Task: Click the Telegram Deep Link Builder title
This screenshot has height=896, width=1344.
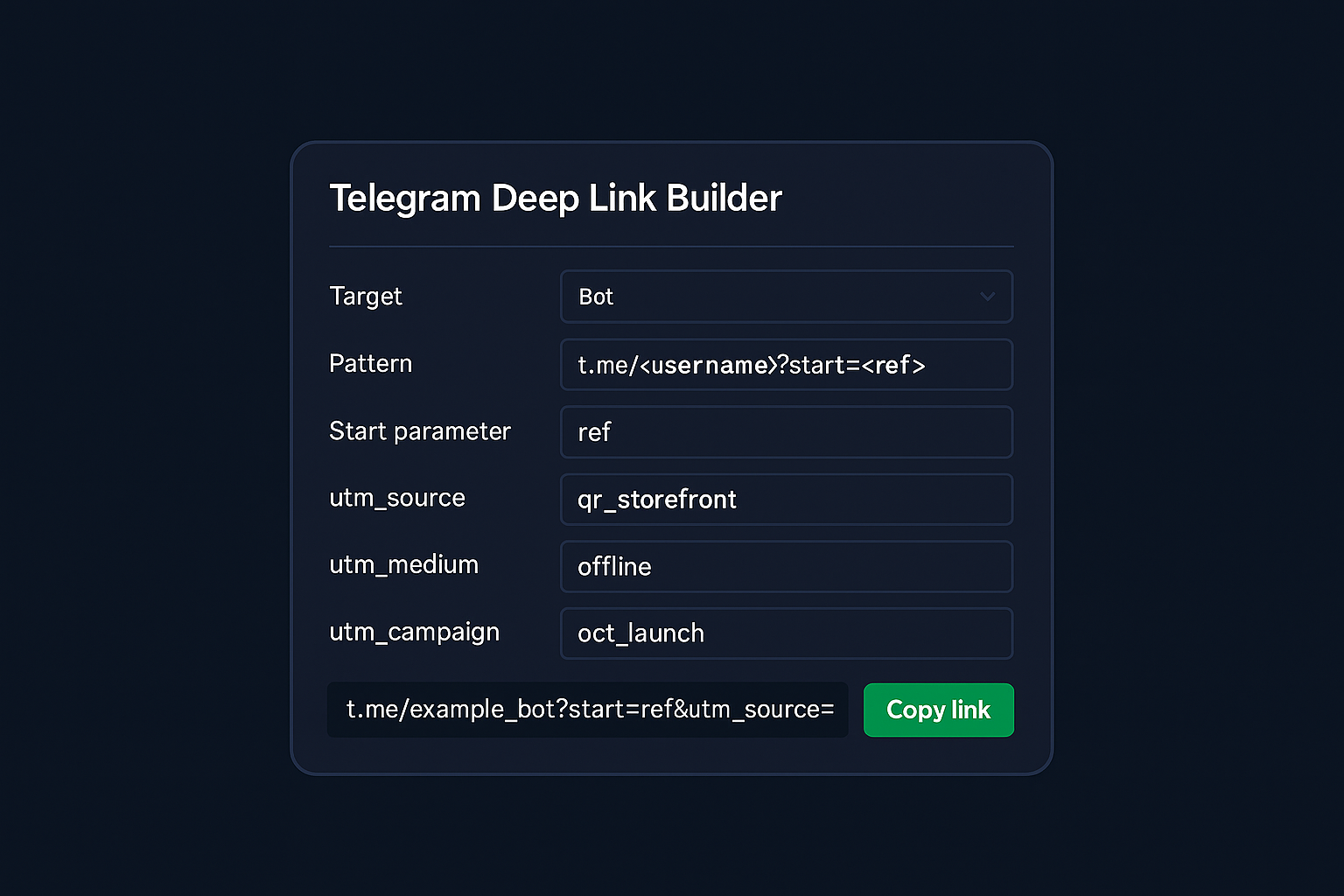Action: tap(555, 199)
